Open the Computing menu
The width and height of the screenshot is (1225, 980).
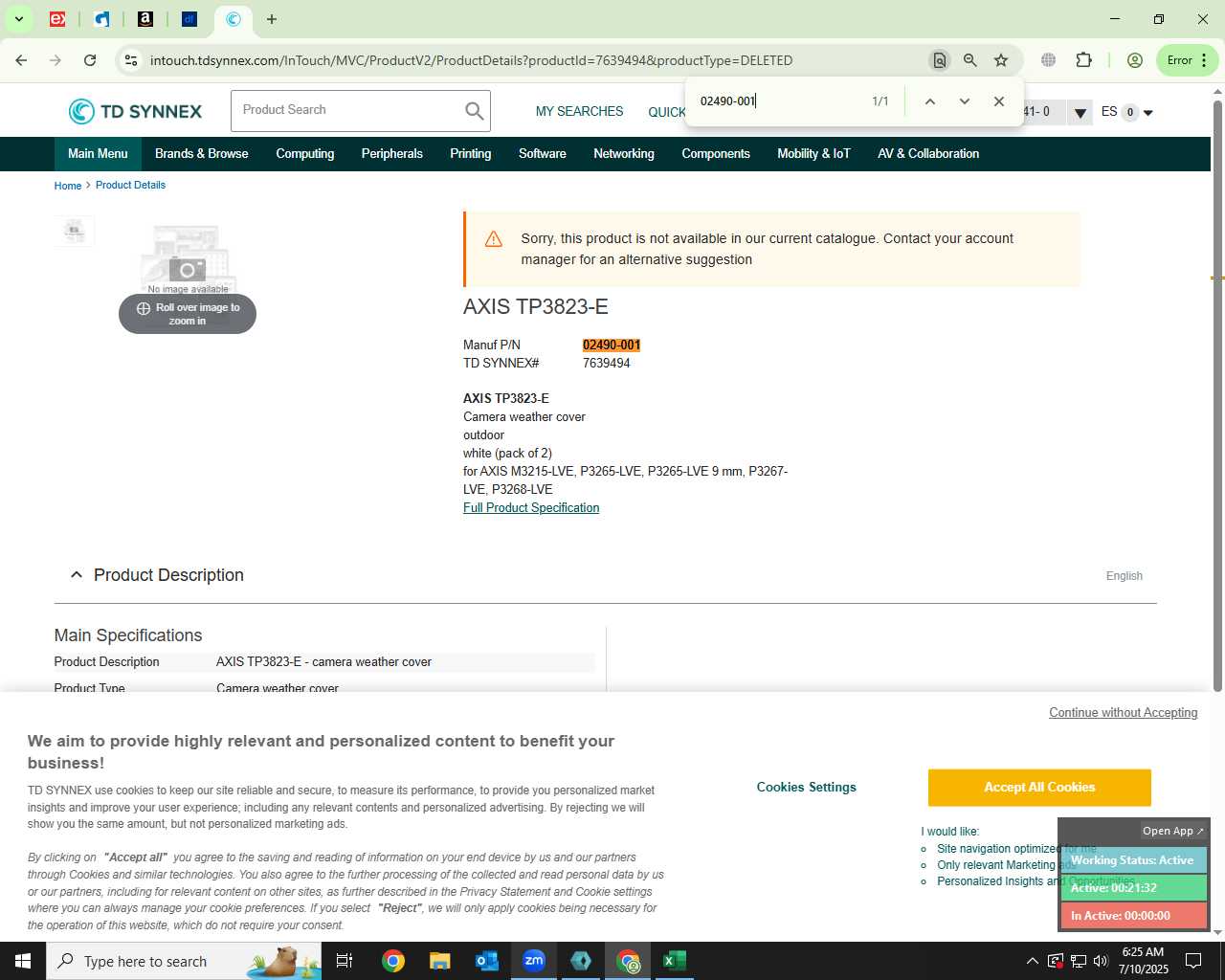click(x=305, y=154)
